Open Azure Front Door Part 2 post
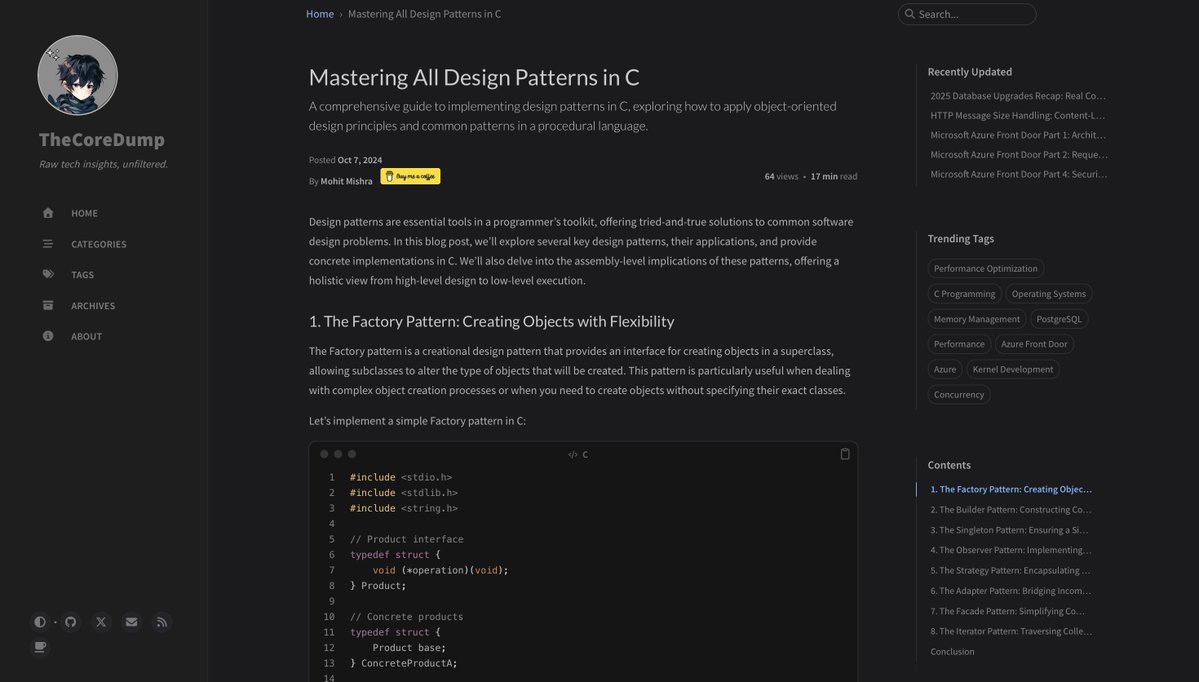 point(1019,154)
